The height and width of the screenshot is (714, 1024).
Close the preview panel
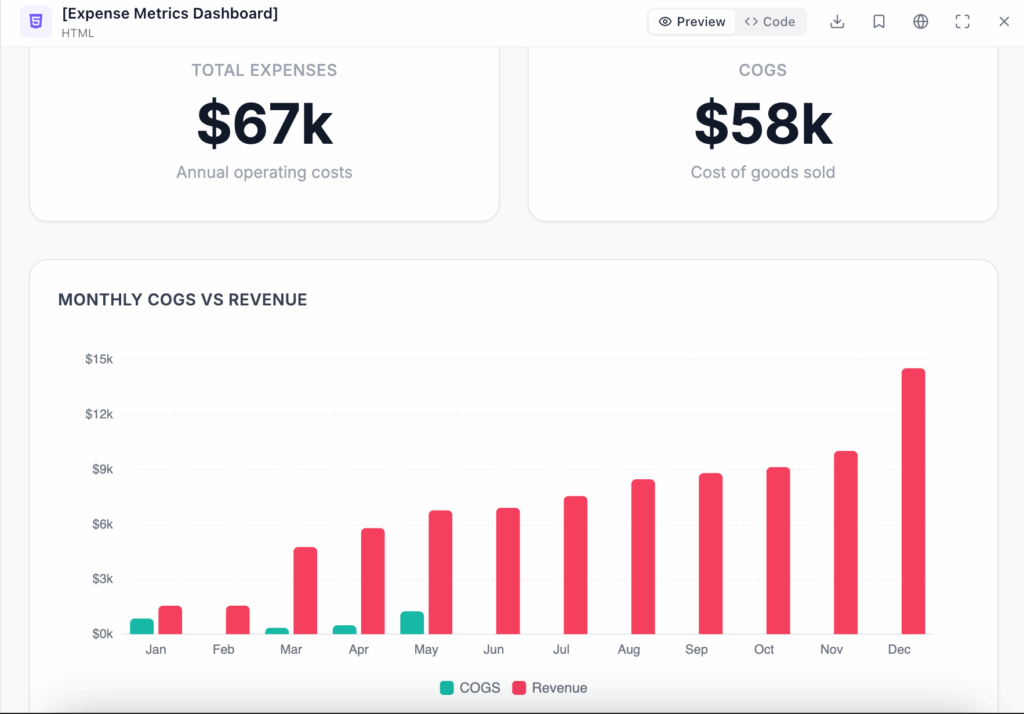1004,22
